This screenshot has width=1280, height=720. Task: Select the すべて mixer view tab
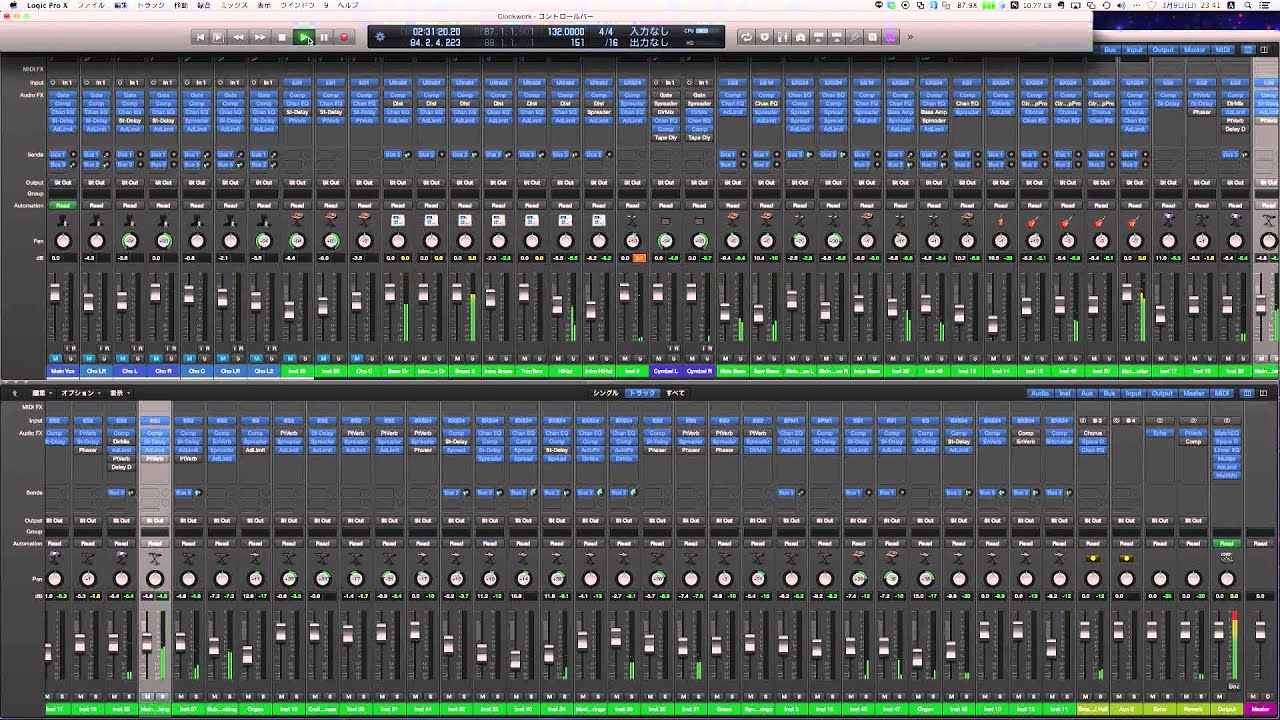pos(676,393)
